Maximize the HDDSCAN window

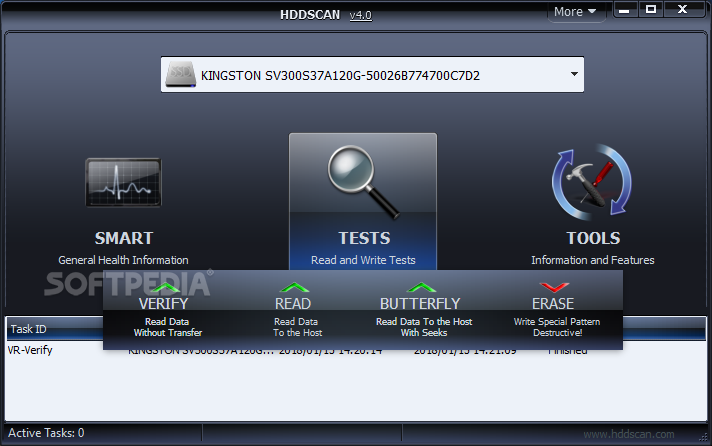click(x=651, y=10)
